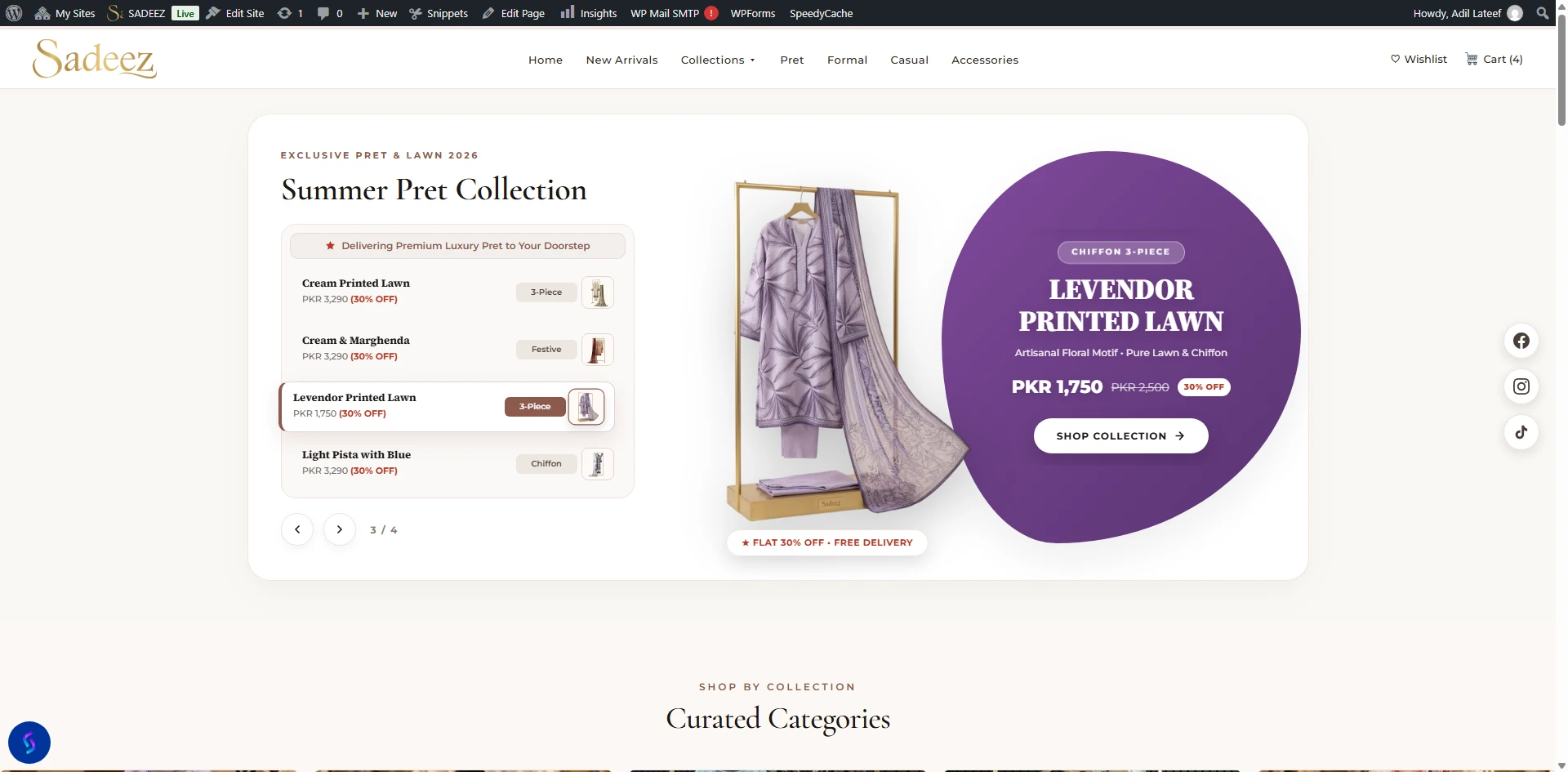Open the SADEEZ site menu
1568x772 pixels.
tap(136, 13)
